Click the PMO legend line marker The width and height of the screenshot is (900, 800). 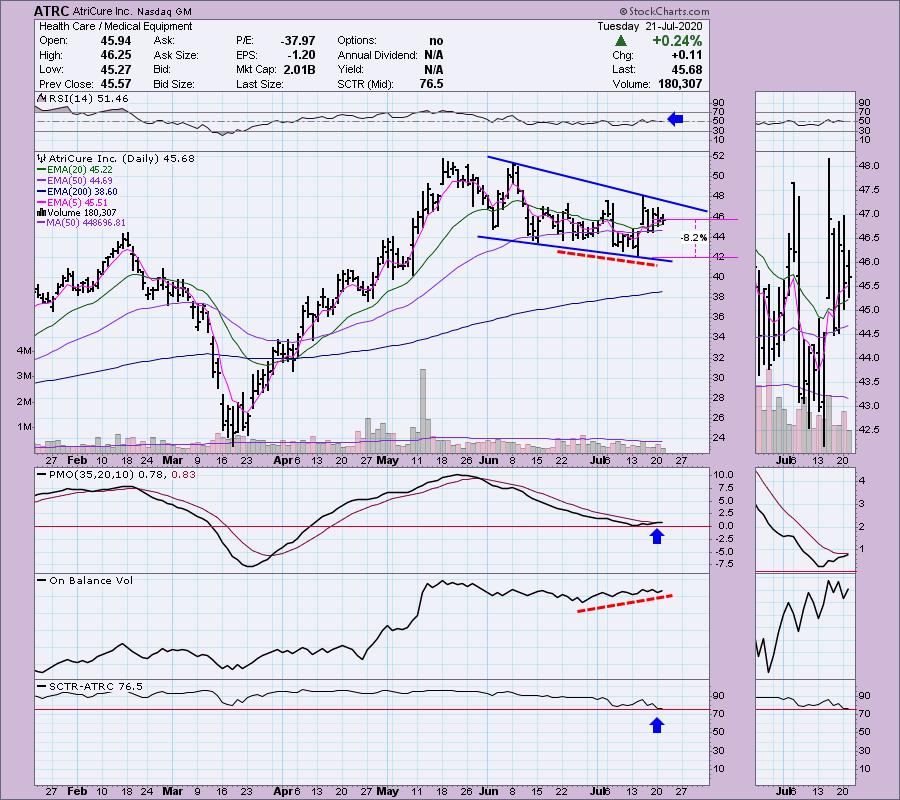click(x=41, y=475)
